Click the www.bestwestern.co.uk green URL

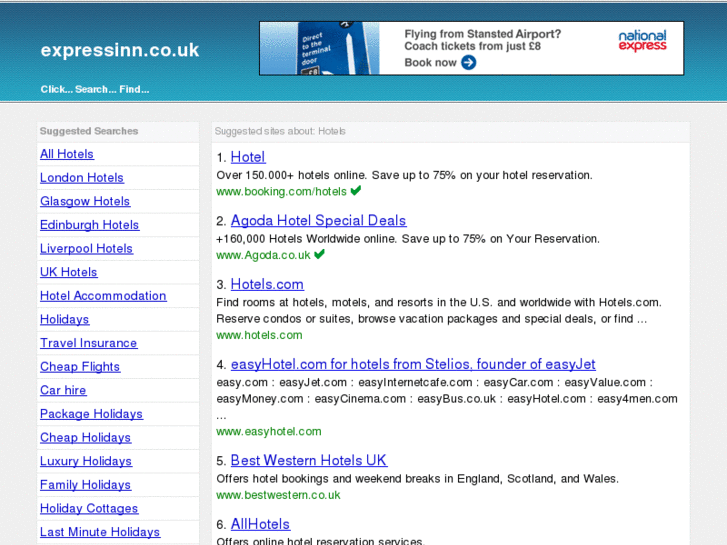[278, 495]
